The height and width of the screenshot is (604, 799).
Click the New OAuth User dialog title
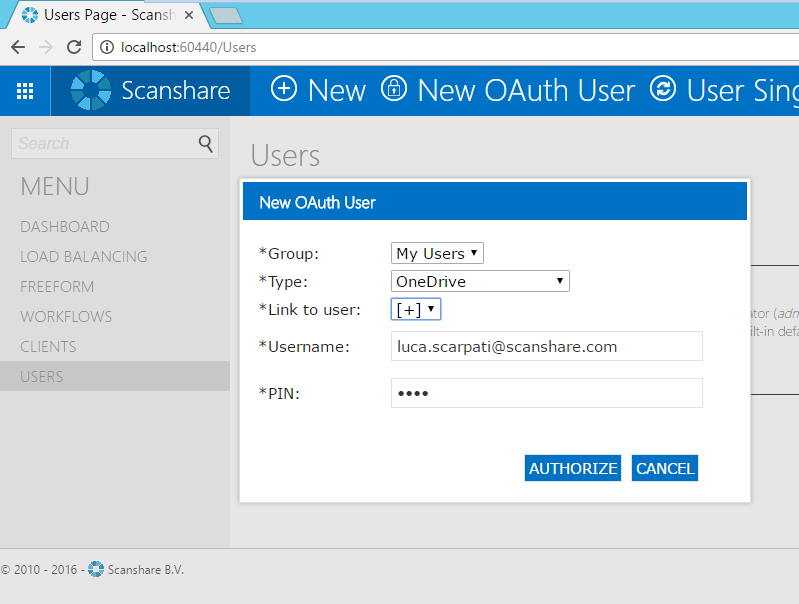tap(317, 202)
